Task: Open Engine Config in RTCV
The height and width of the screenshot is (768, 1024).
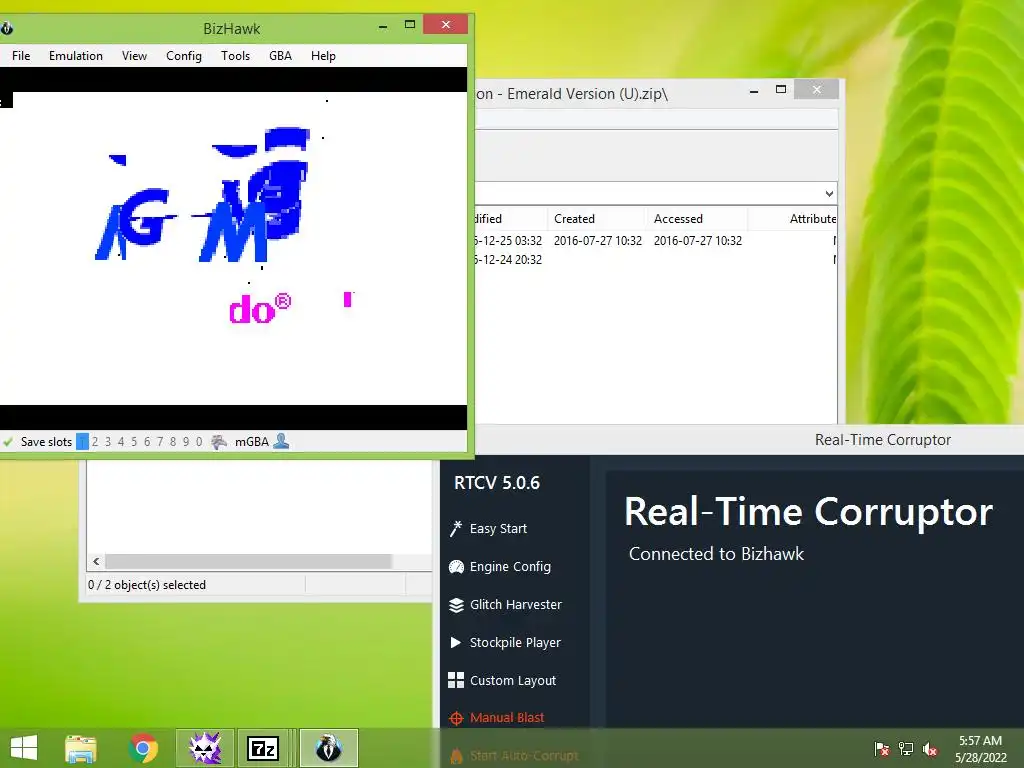Action: click(x=510, y=566)
